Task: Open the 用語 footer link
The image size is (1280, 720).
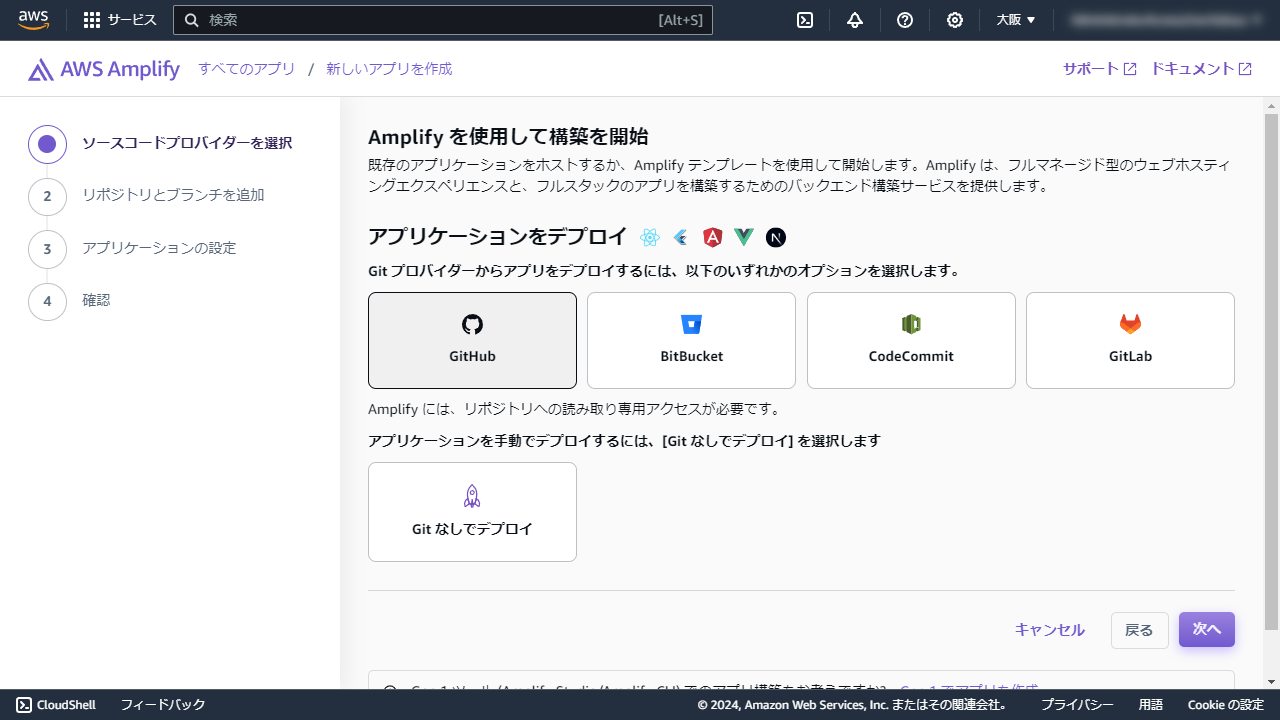Action: coord(1151,705)
